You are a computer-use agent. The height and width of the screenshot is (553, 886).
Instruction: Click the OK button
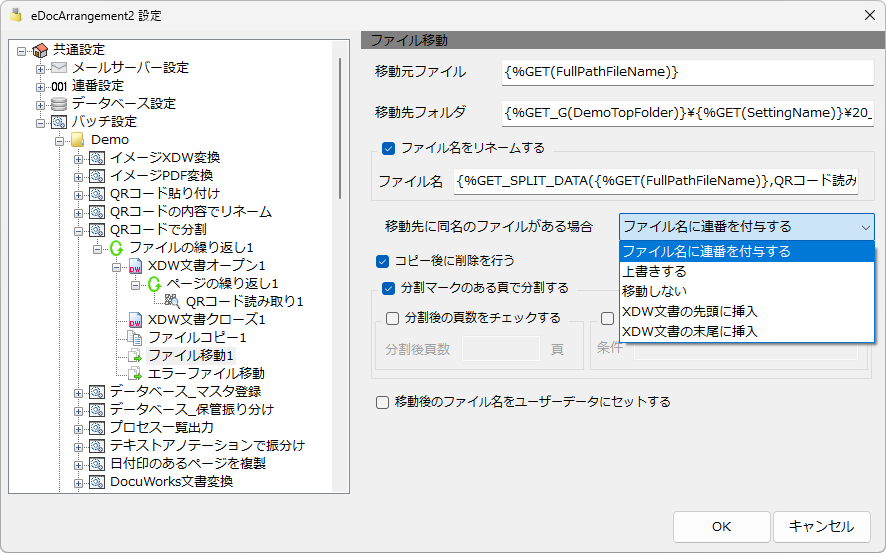[x=722, y=527]
